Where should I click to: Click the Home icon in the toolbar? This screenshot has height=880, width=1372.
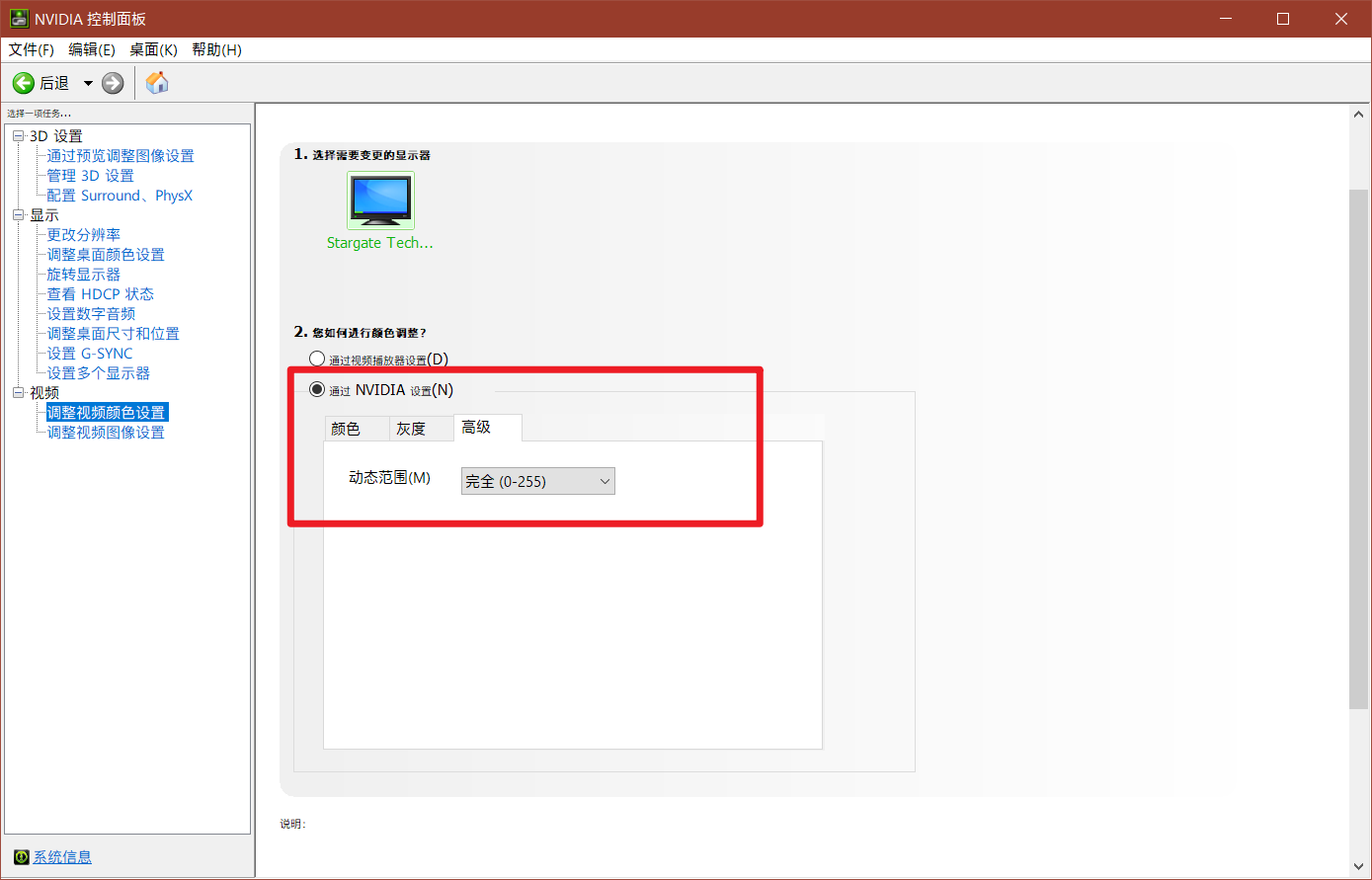click(157, 83)
